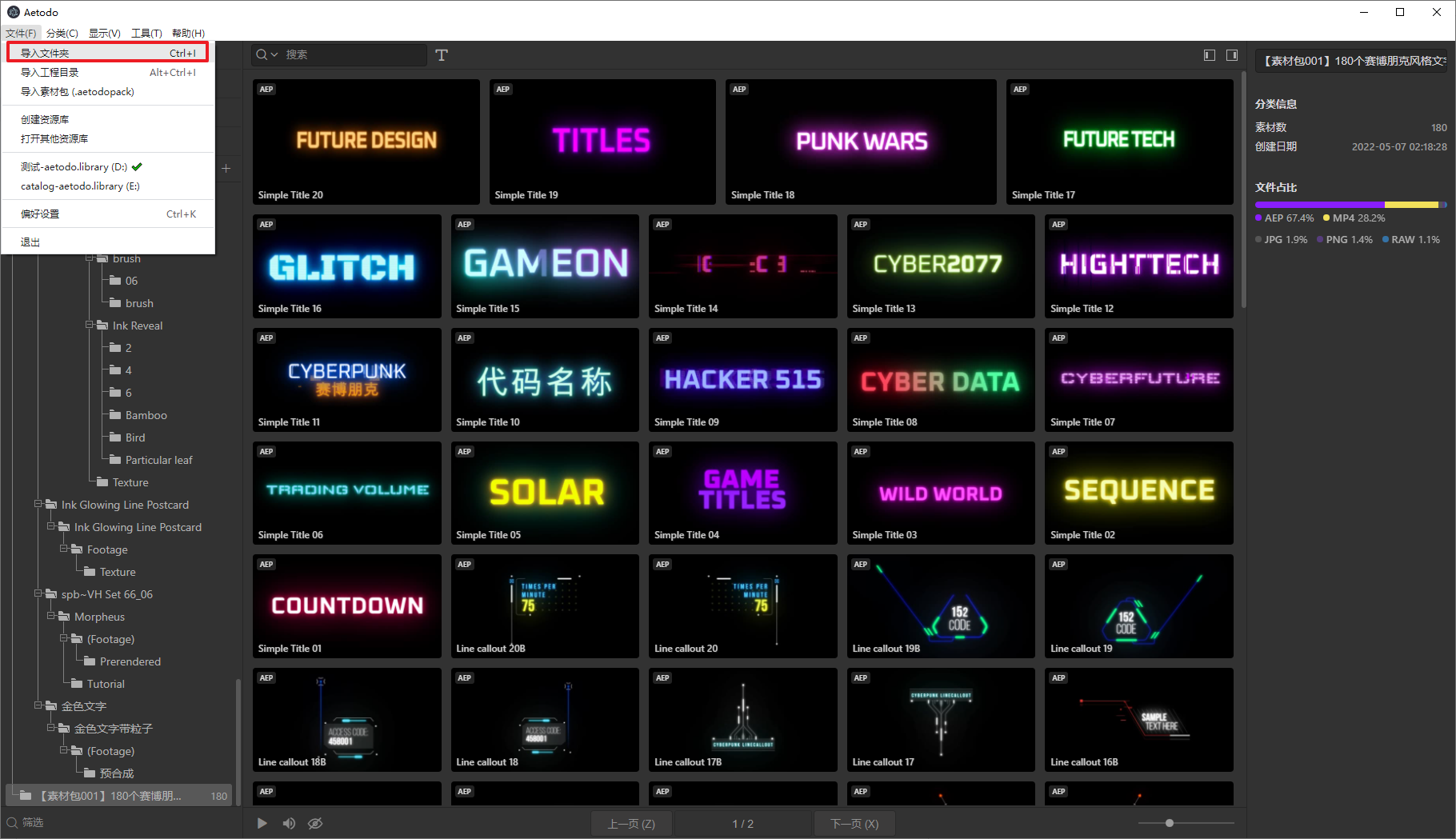Click the folder icon beside Particular leaf
Screen dimensions: 1456x839
point(115,460)
